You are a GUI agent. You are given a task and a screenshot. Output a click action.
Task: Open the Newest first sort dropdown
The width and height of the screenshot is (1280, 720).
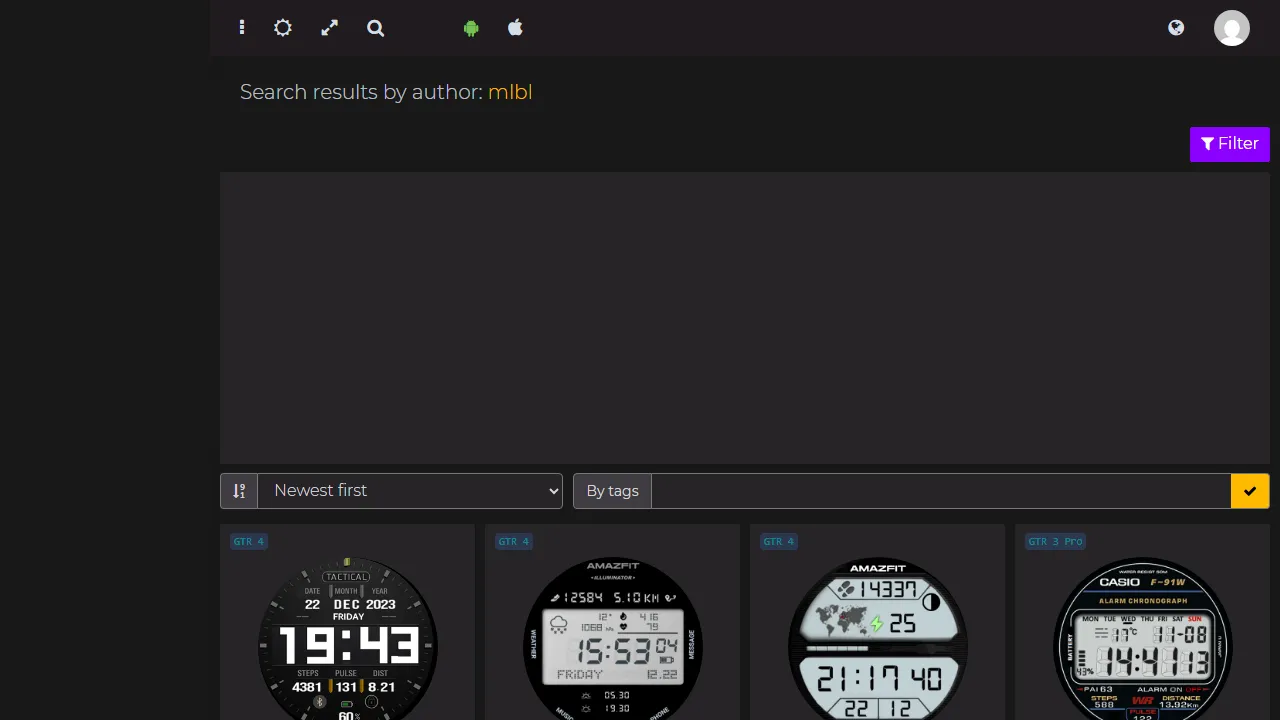coord(410,491)
